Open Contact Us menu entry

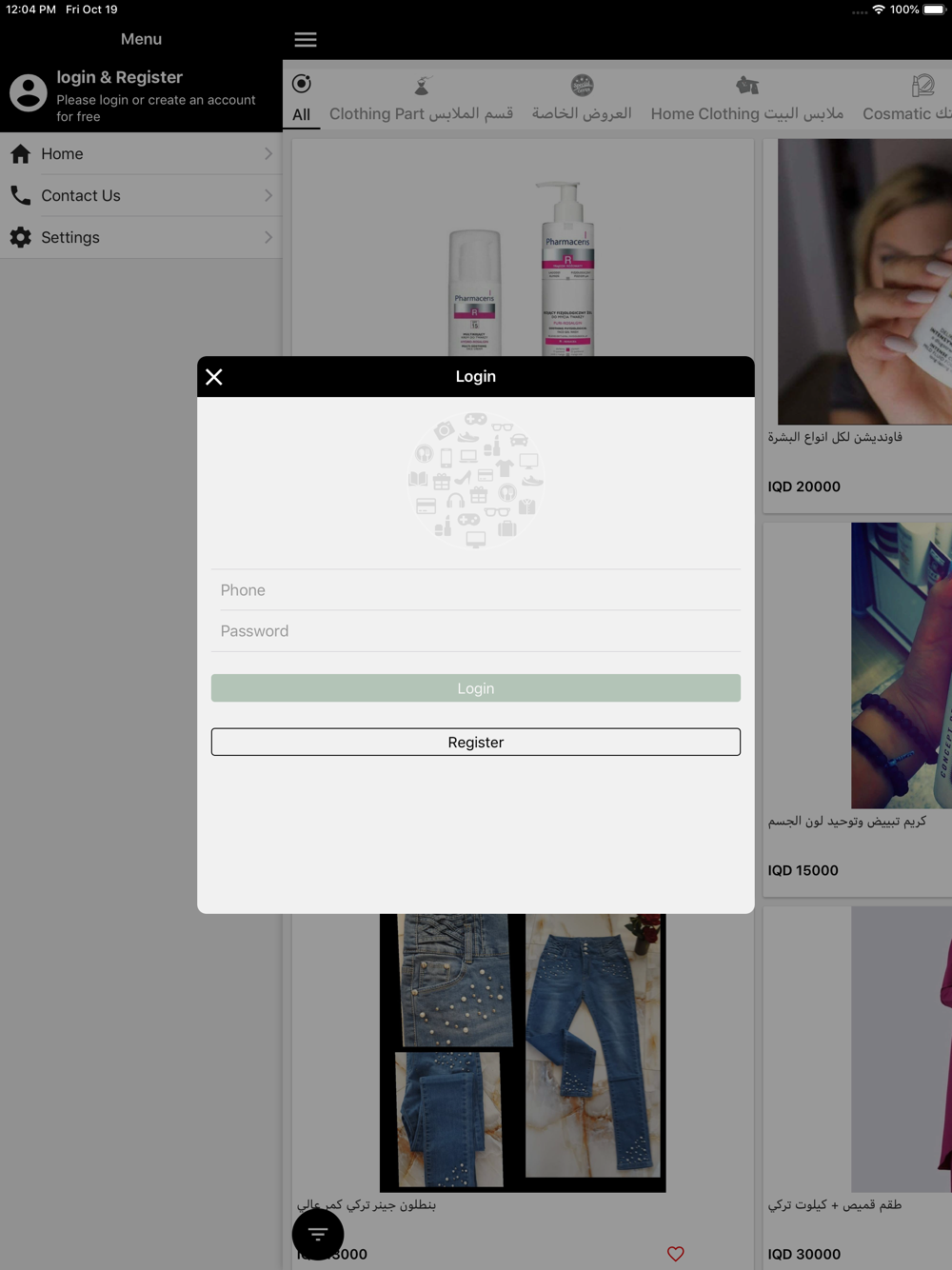click(x=141, y=195)
